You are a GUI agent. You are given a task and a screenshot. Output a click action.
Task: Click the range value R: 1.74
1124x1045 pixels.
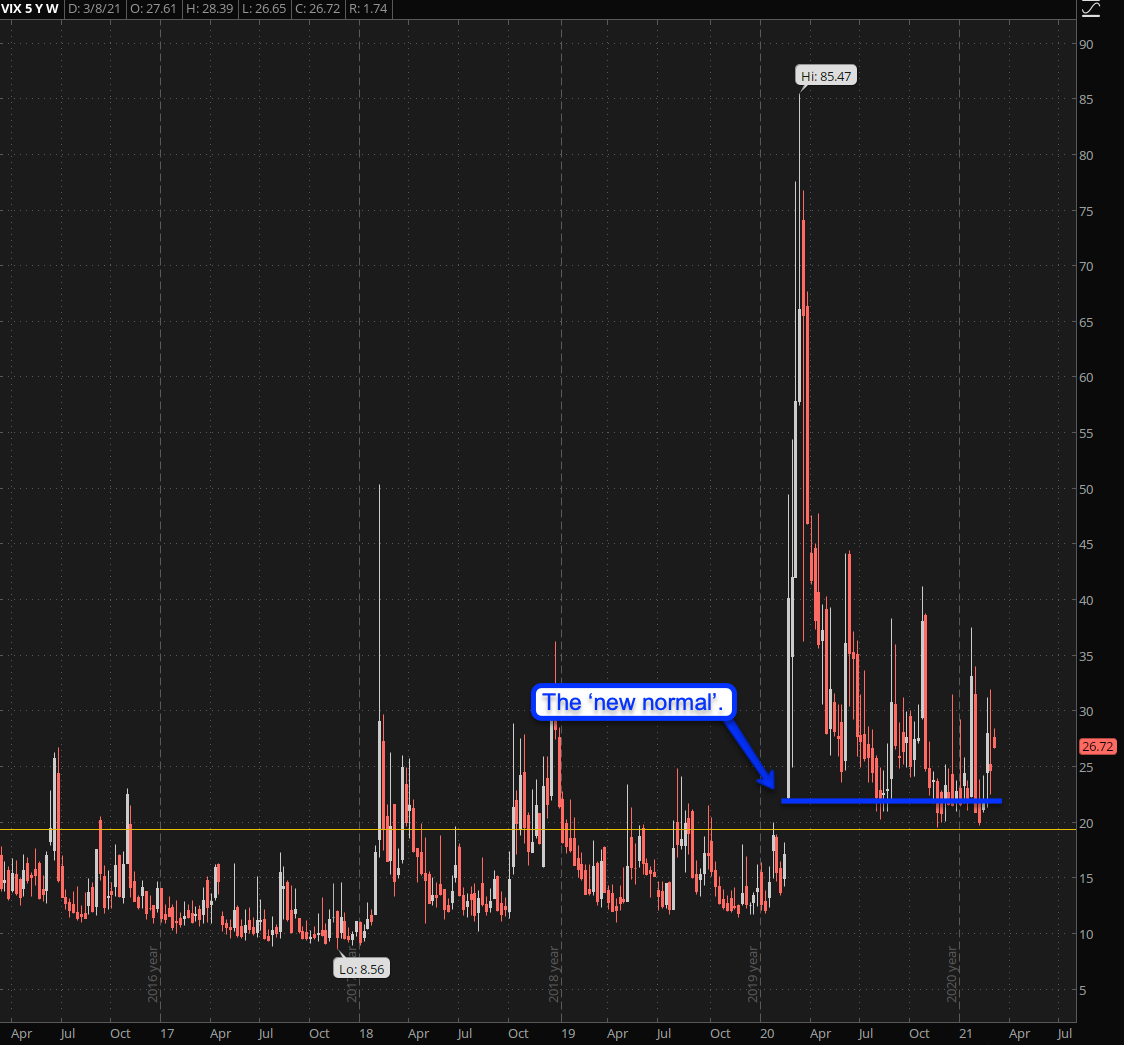pyautogui.click(x=368, y=9)
